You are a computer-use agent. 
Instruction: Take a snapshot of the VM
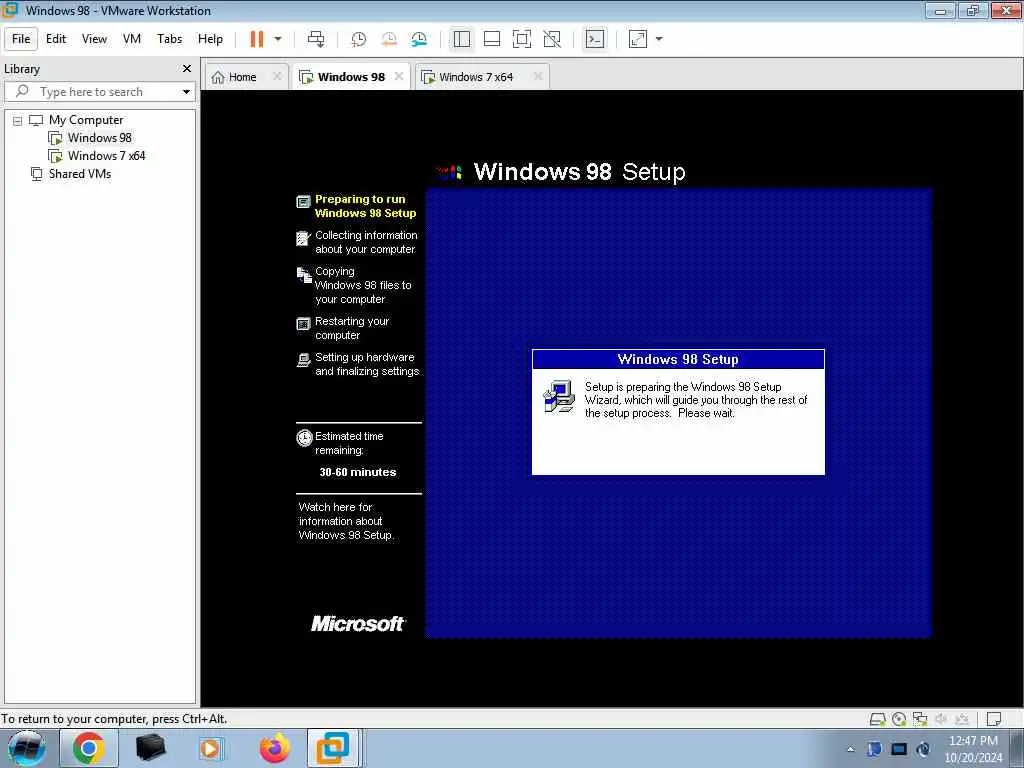pyautogui.click(x=359, y=39)
